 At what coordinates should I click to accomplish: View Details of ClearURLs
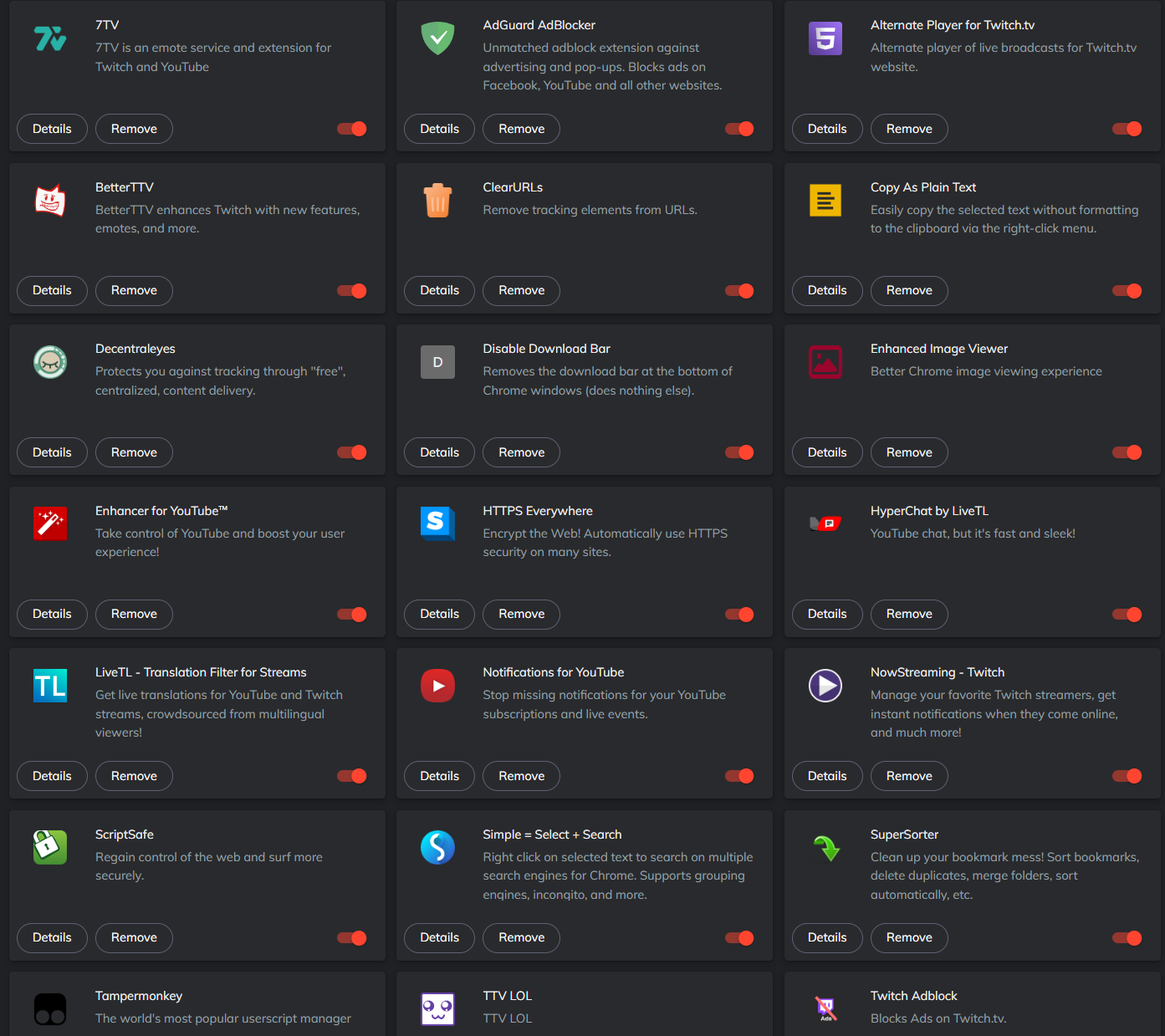[x=439, y=290]
